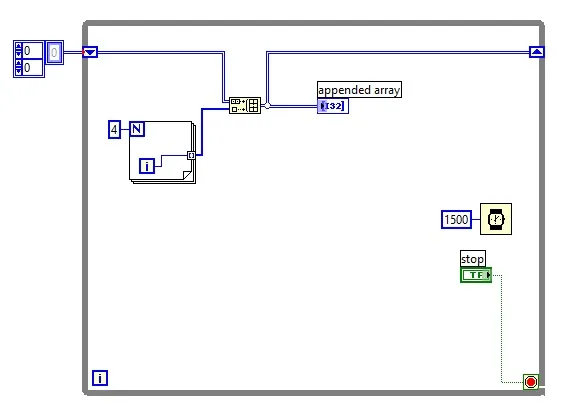This screenshot has width=575, height=409.
Task: Click the For Loop page-curl corner
Action: (x=187, y=175)
